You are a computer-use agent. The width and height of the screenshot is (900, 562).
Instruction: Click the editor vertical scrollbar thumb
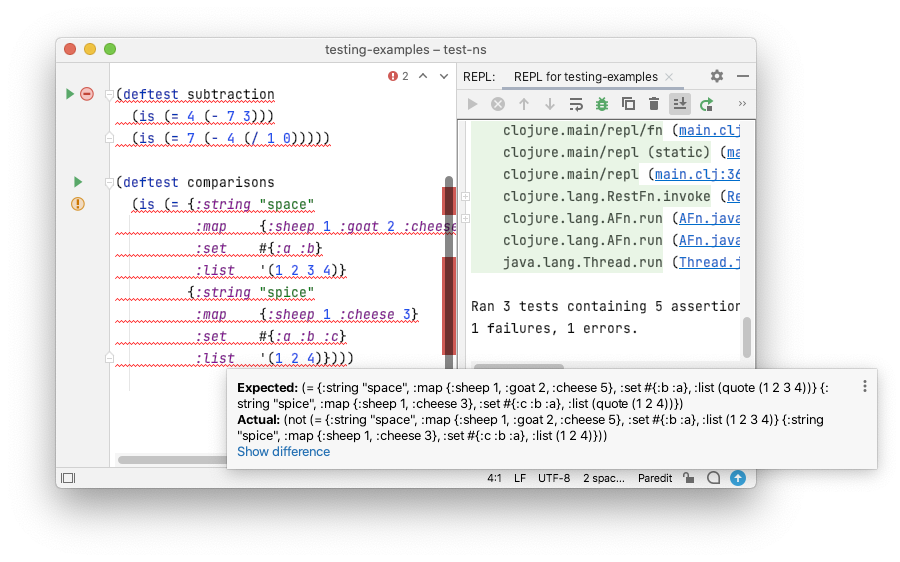click(449, 273)
